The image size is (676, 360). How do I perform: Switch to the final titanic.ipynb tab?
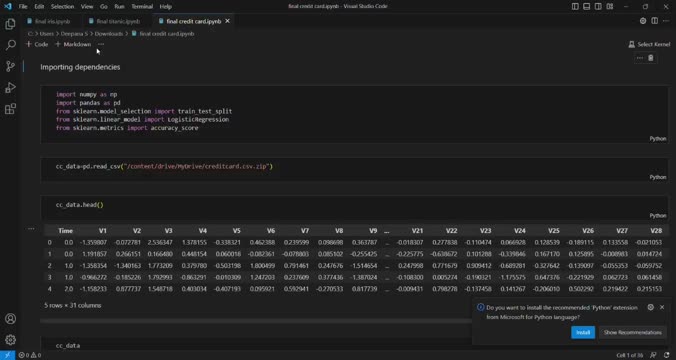click(114, 21)
